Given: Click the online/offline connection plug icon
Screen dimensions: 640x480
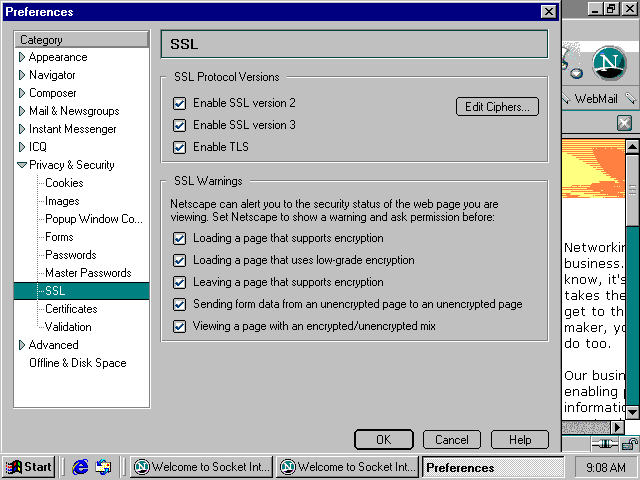Looking at the screenshot, I should [604, 444].
